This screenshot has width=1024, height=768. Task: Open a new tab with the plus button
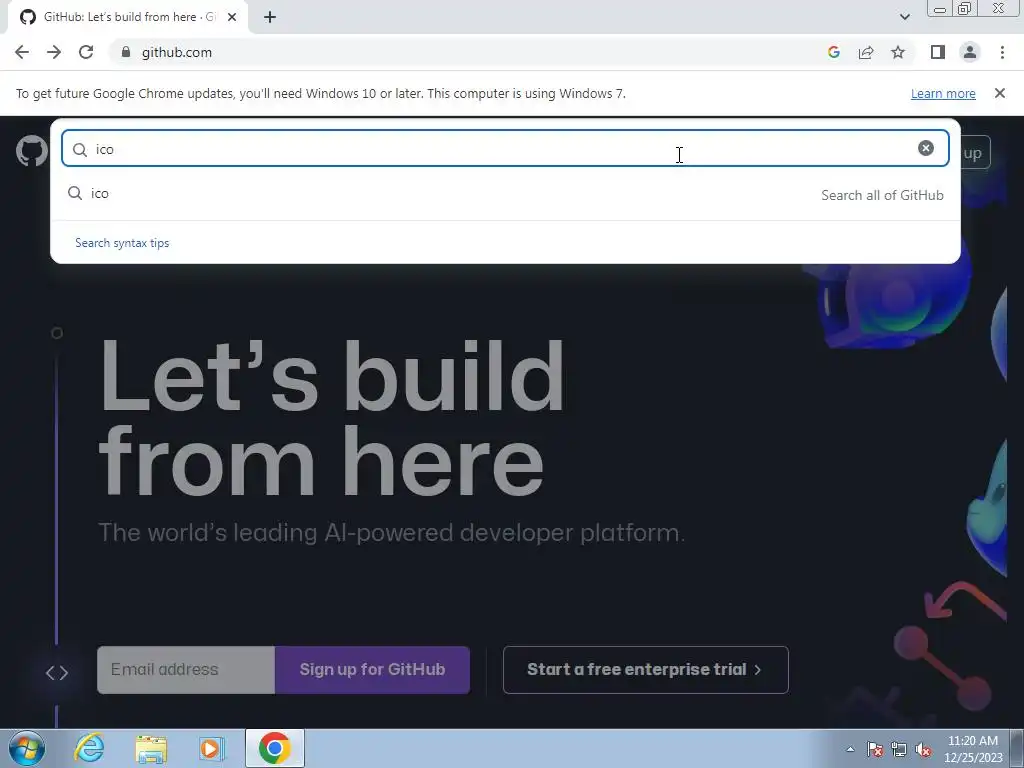tap(270, 17)
